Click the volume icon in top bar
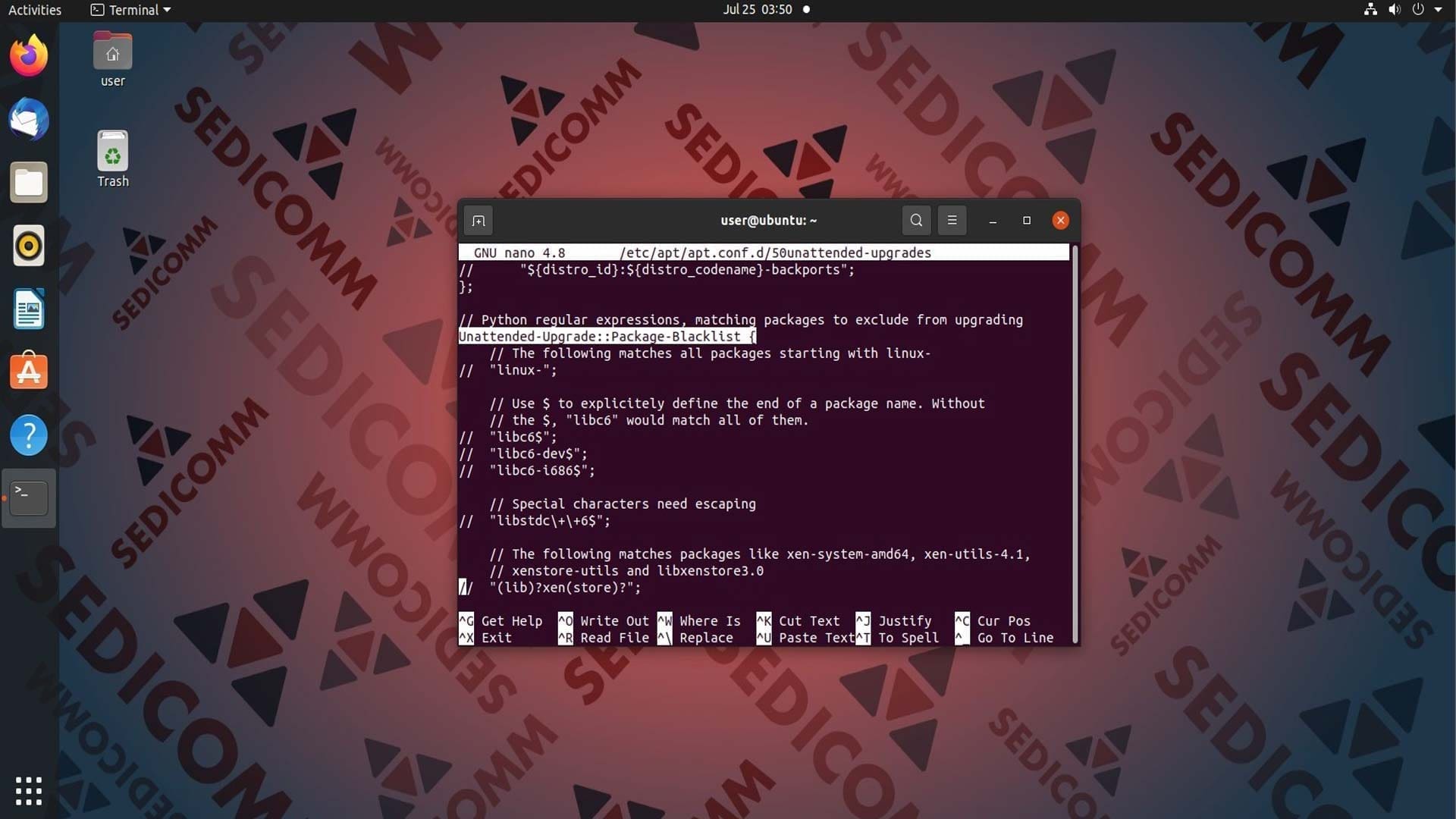Viewport: 1456px width, 819px height. (x=1394, y=10)
